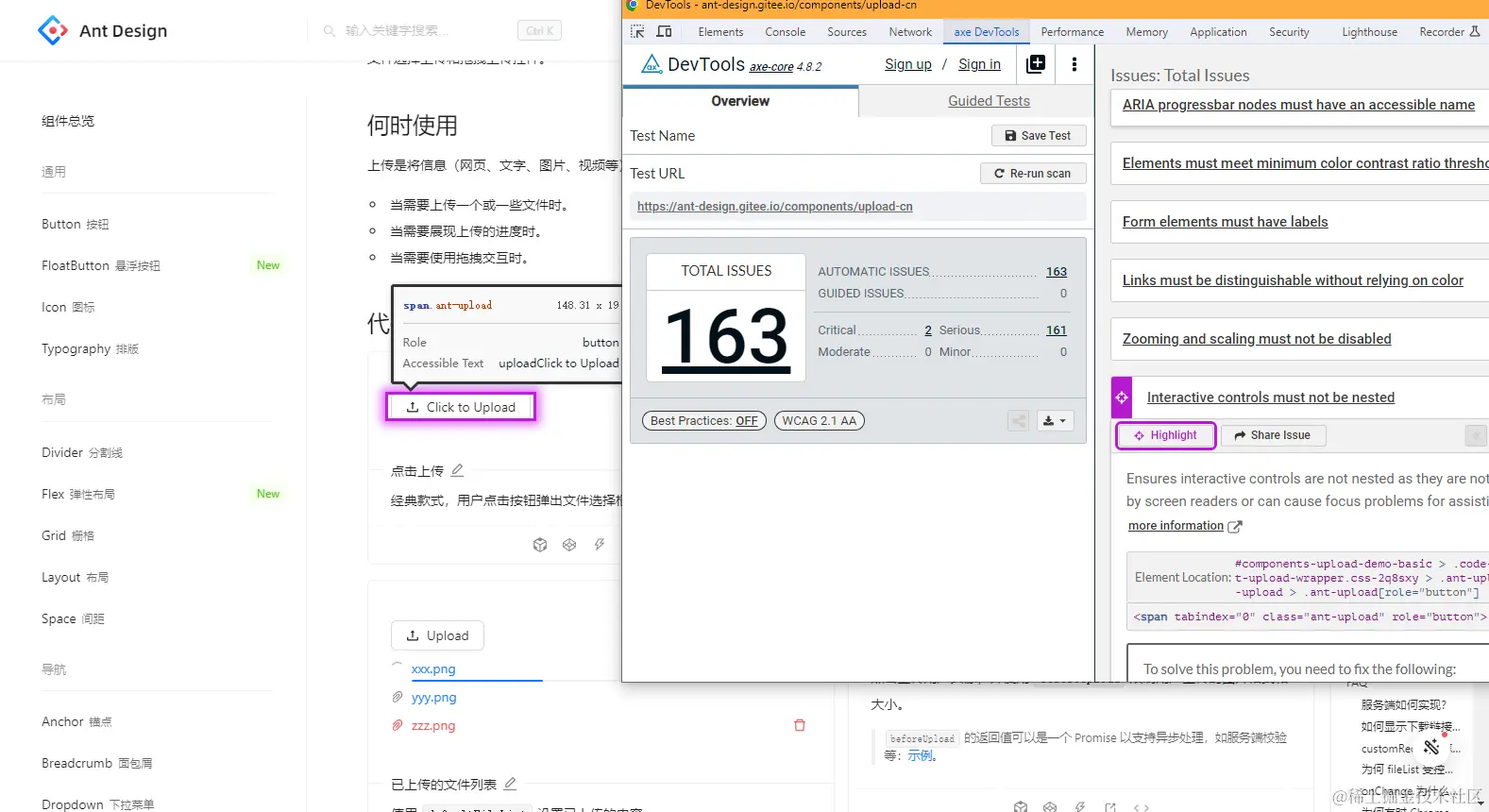Viewport: 1489px width, 812px height.
Task: Go to Flex 弹性布局 in the sidebar
Action: coord(78,494)
